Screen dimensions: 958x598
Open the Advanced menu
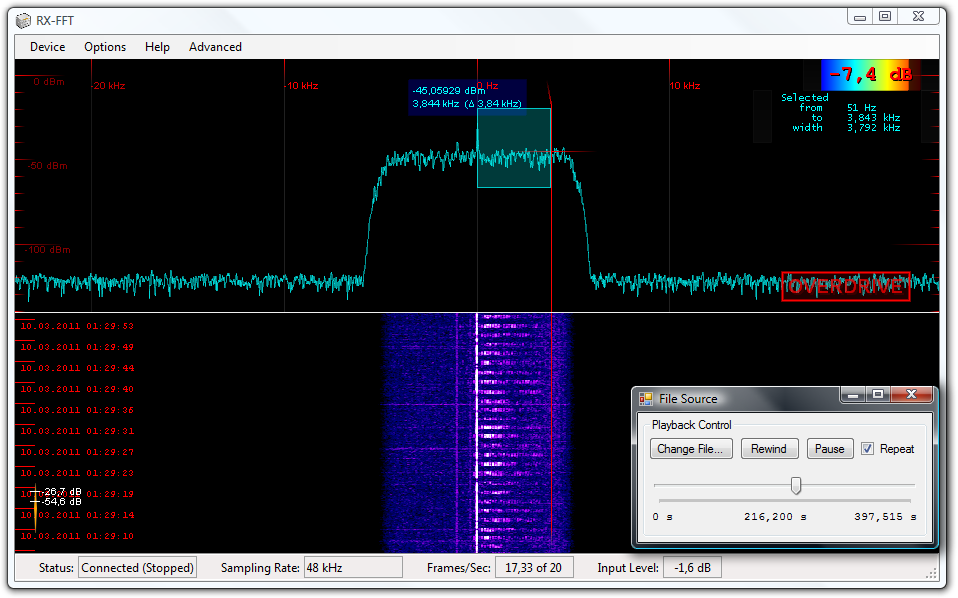point(215,47)
